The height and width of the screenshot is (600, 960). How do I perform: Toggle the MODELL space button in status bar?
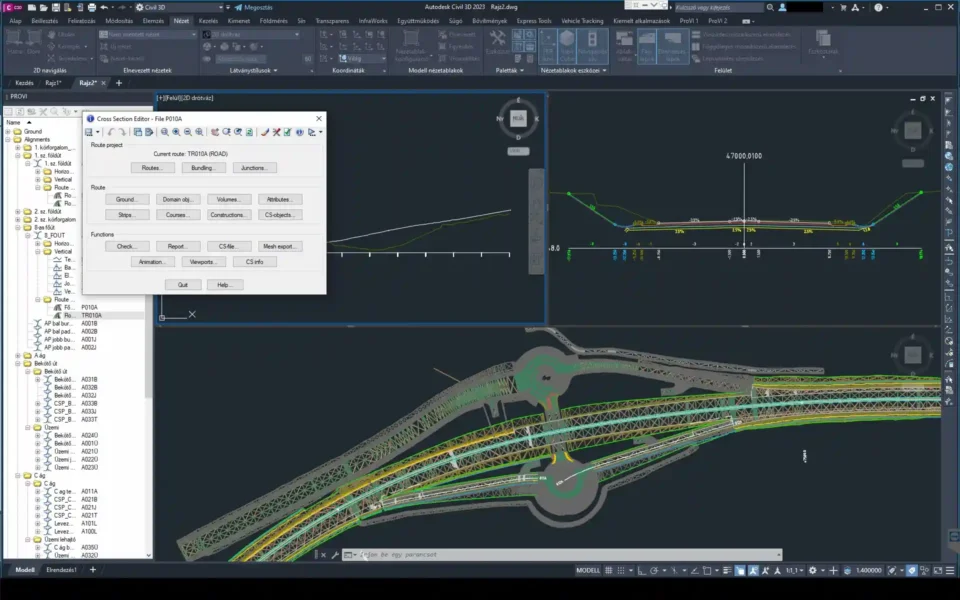point(588,570)
